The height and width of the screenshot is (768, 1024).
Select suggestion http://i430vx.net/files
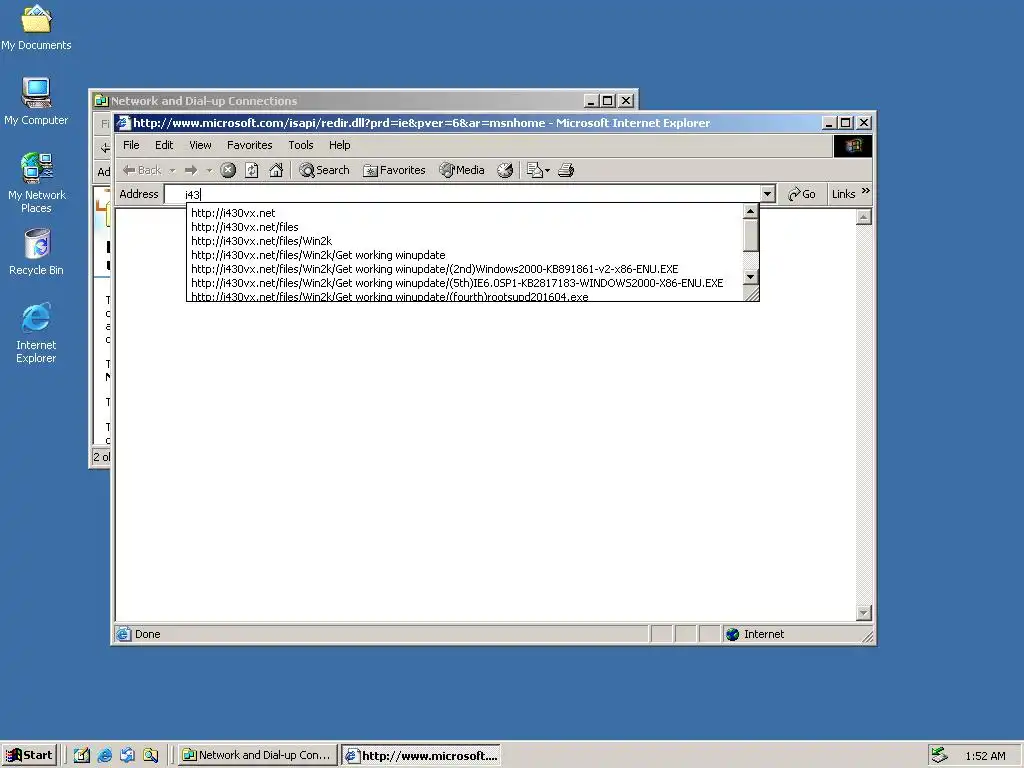(465, 227)
